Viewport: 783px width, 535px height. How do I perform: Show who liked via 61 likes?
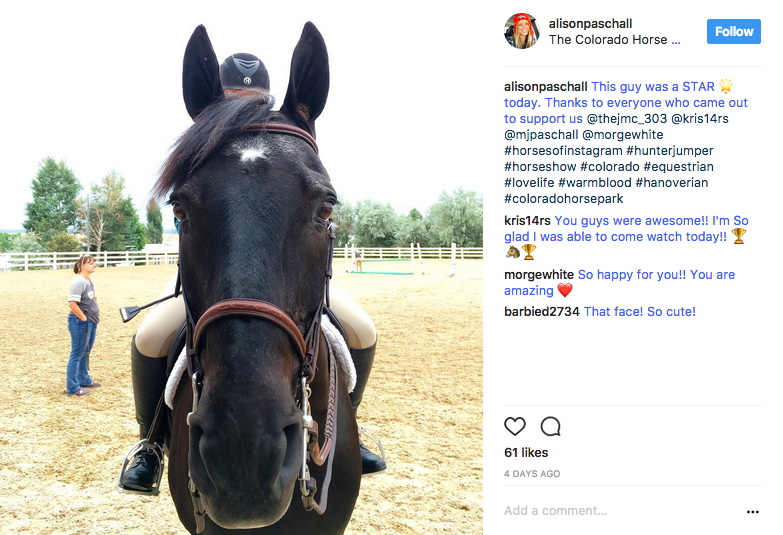[x=526, y=453]
